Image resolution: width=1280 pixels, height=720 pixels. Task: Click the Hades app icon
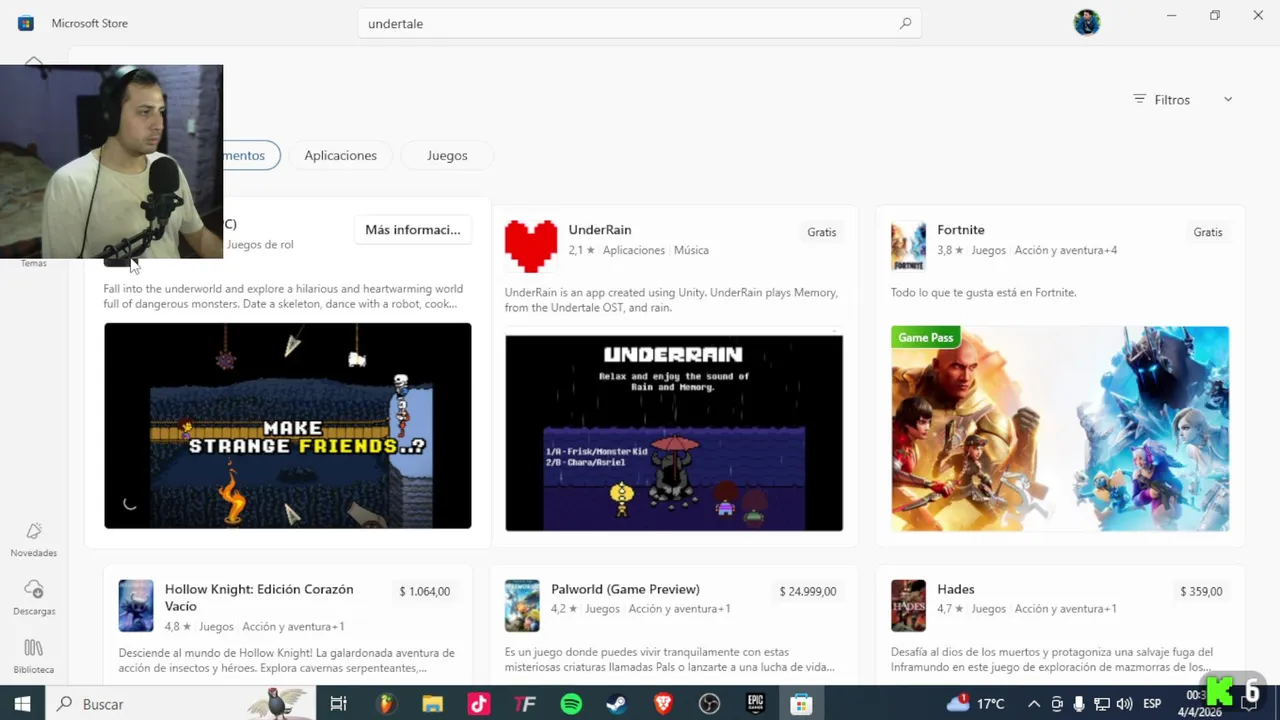point(908,605)
